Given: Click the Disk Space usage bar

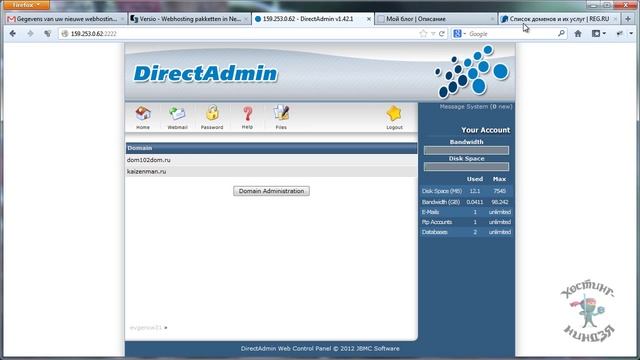Looking at the screenshot, I should click(466, 167).
